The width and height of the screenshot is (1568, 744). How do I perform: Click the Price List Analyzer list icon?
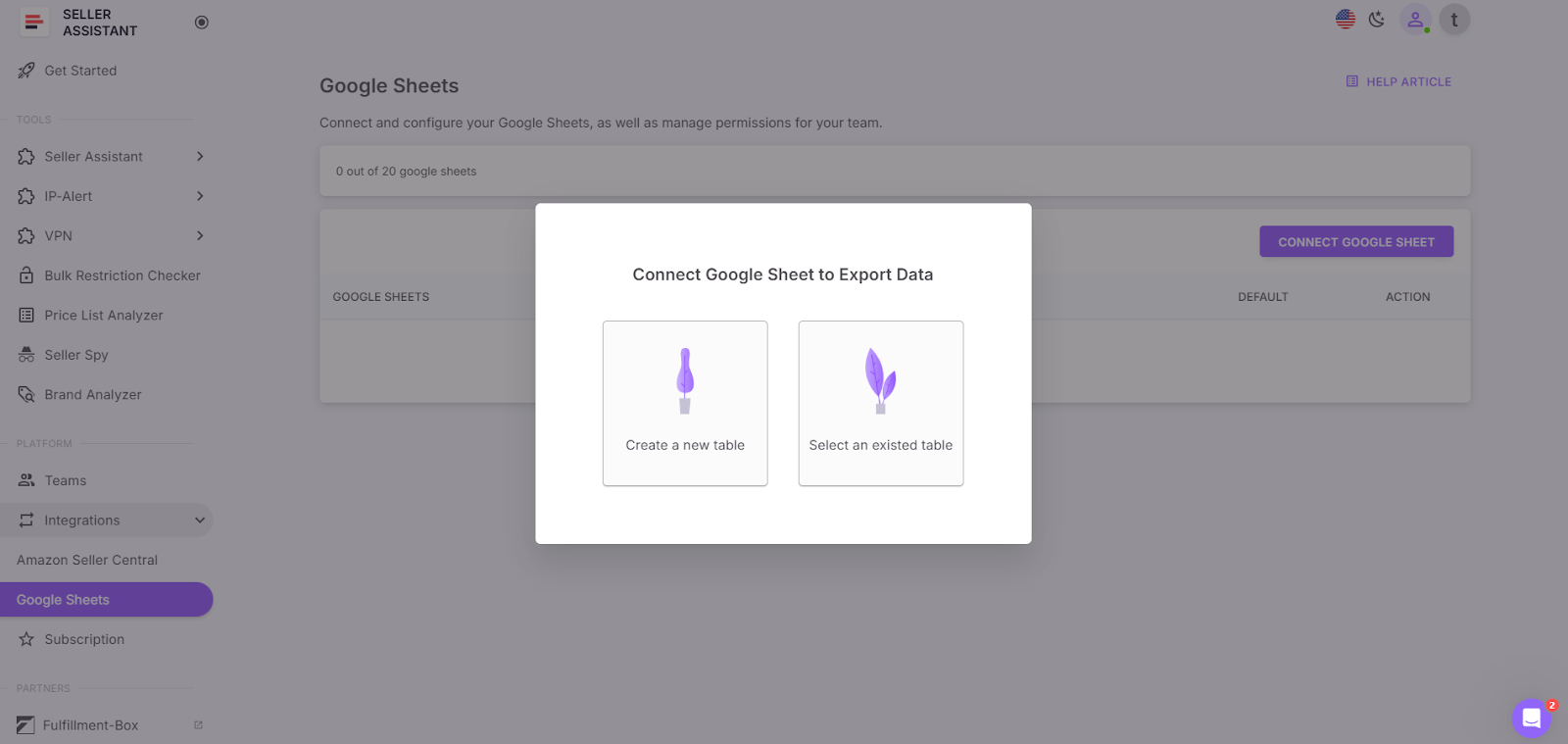click(26, 316)
